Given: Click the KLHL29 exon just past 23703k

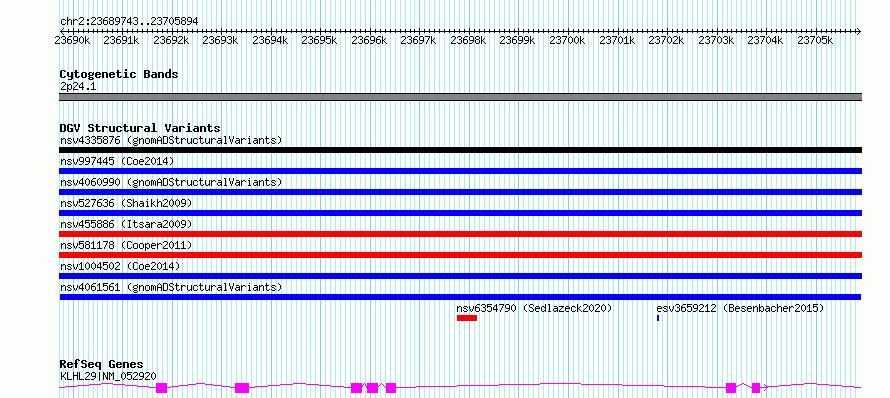Looking at the screenshot, I should point(731,388).
